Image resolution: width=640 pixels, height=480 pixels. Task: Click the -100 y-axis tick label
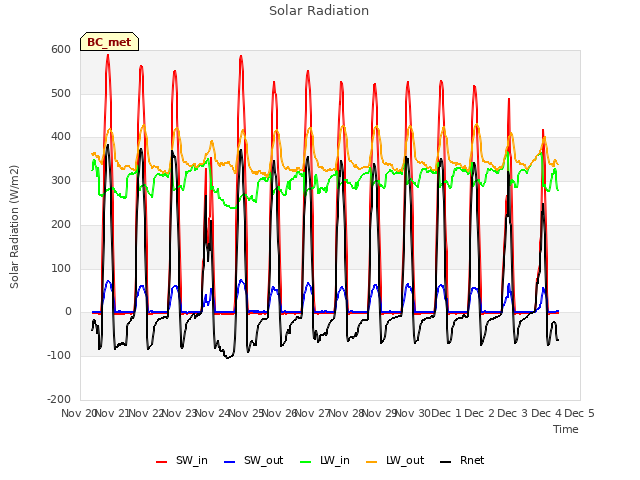click(59, 356)
